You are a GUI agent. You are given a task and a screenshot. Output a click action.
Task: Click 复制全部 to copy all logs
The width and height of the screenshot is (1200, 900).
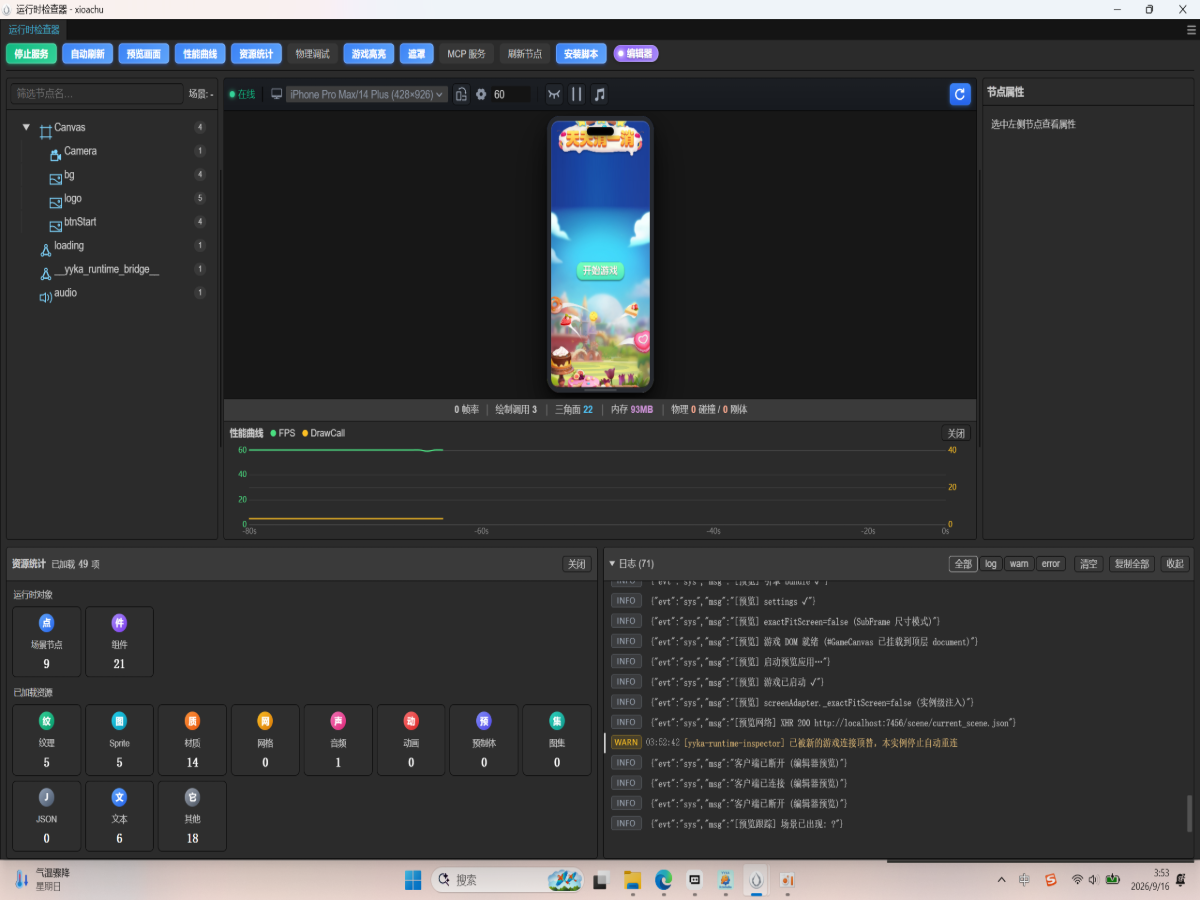pyautogui.click(x=1132, y=564)
